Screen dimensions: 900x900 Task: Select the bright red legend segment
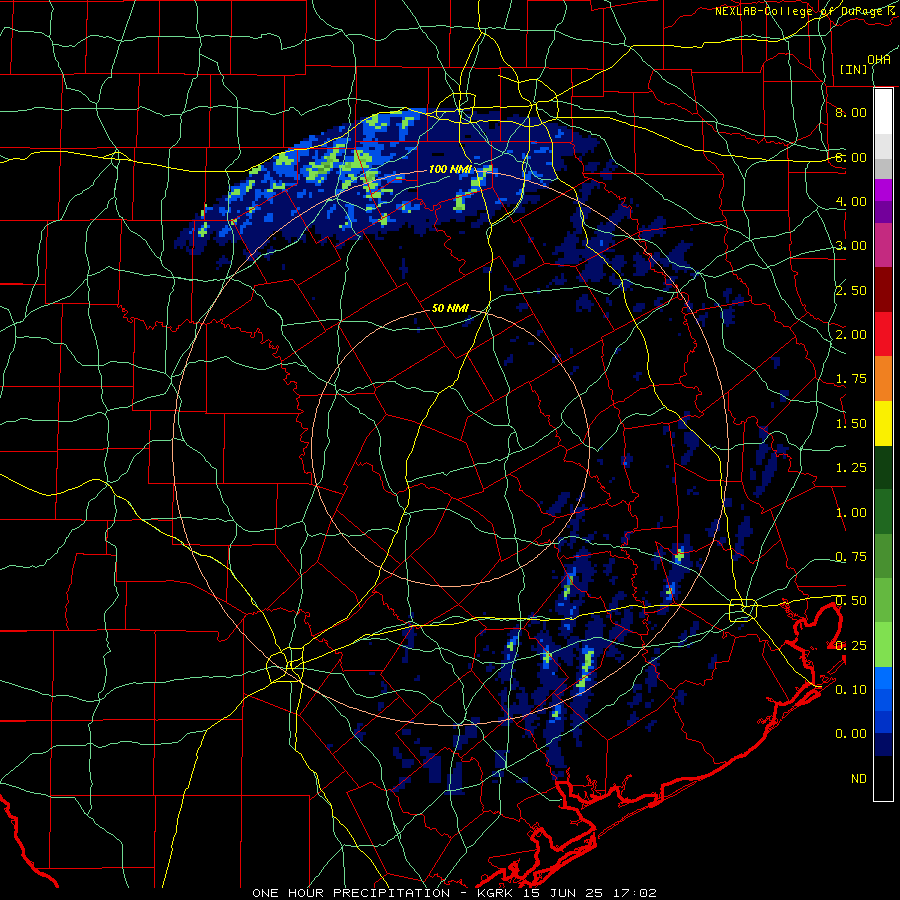tap(883, 334)
